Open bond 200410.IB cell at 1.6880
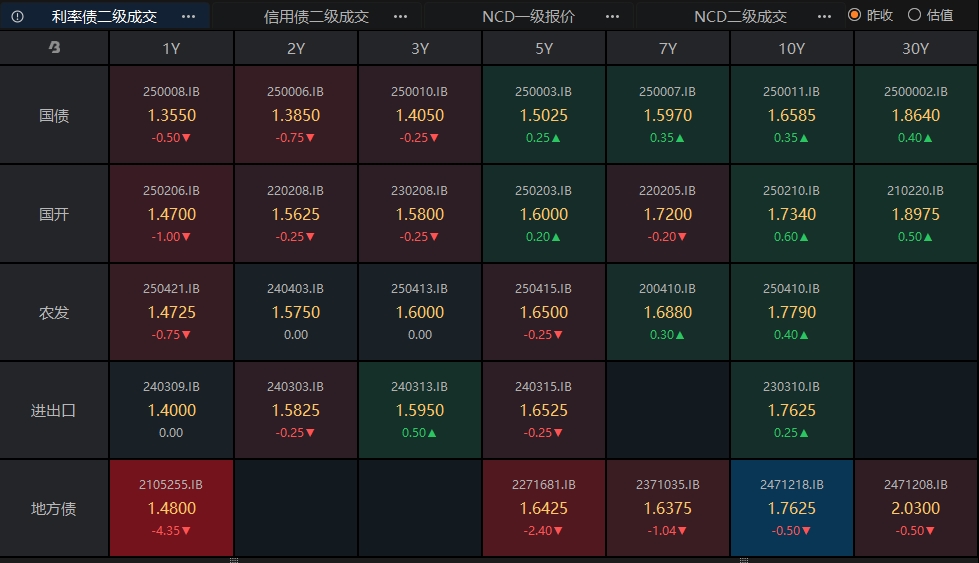The image size is (979, 563). 667,312
